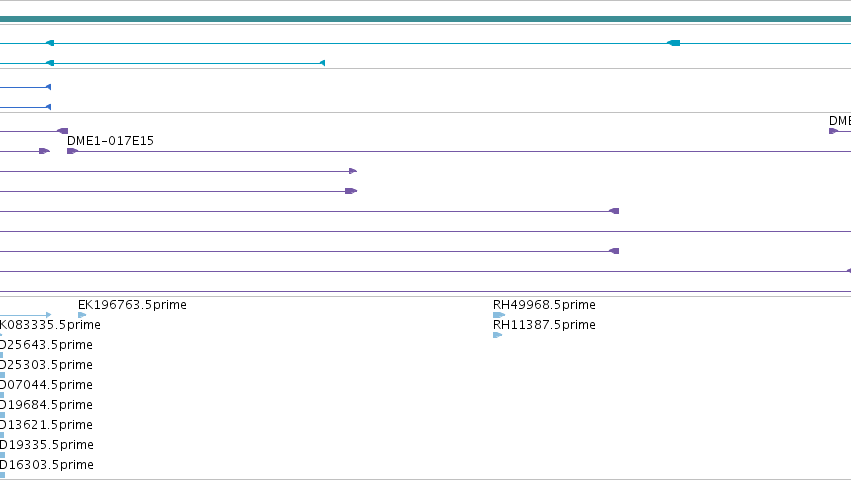
Task: Click the D13621.5prime EST label
Action: (46, 425)
